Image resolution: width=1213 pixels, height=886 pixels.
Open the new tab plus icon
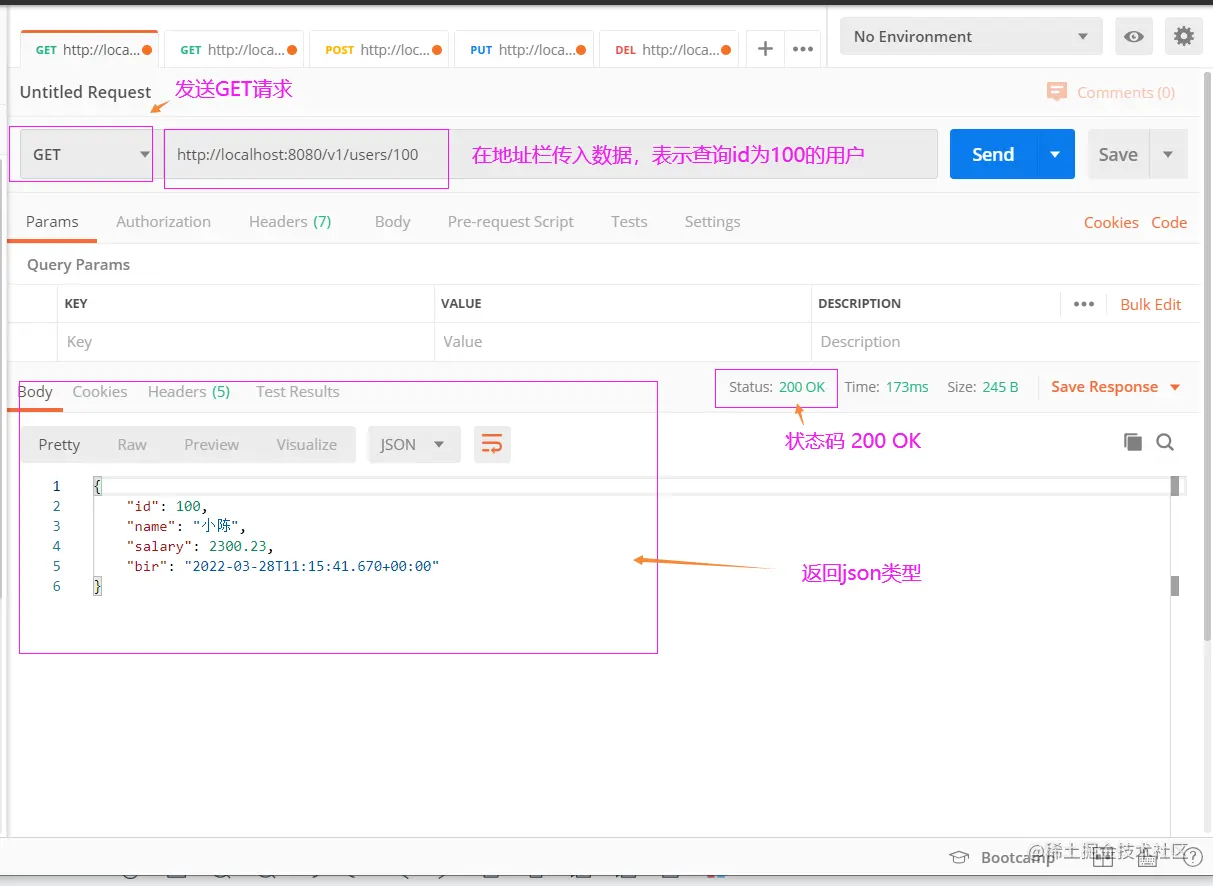[765, 49]
